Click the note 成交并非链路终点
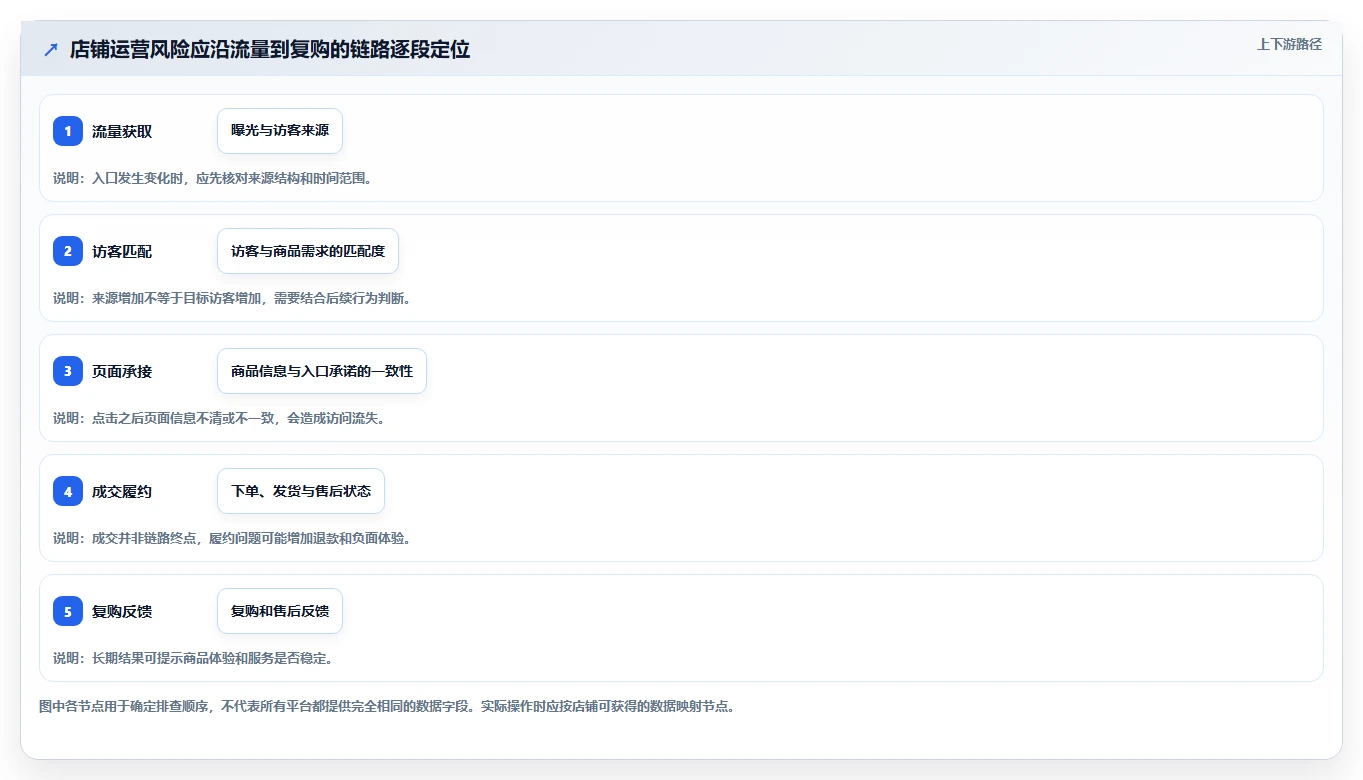 pyautogui.click(x=145, y=538)
